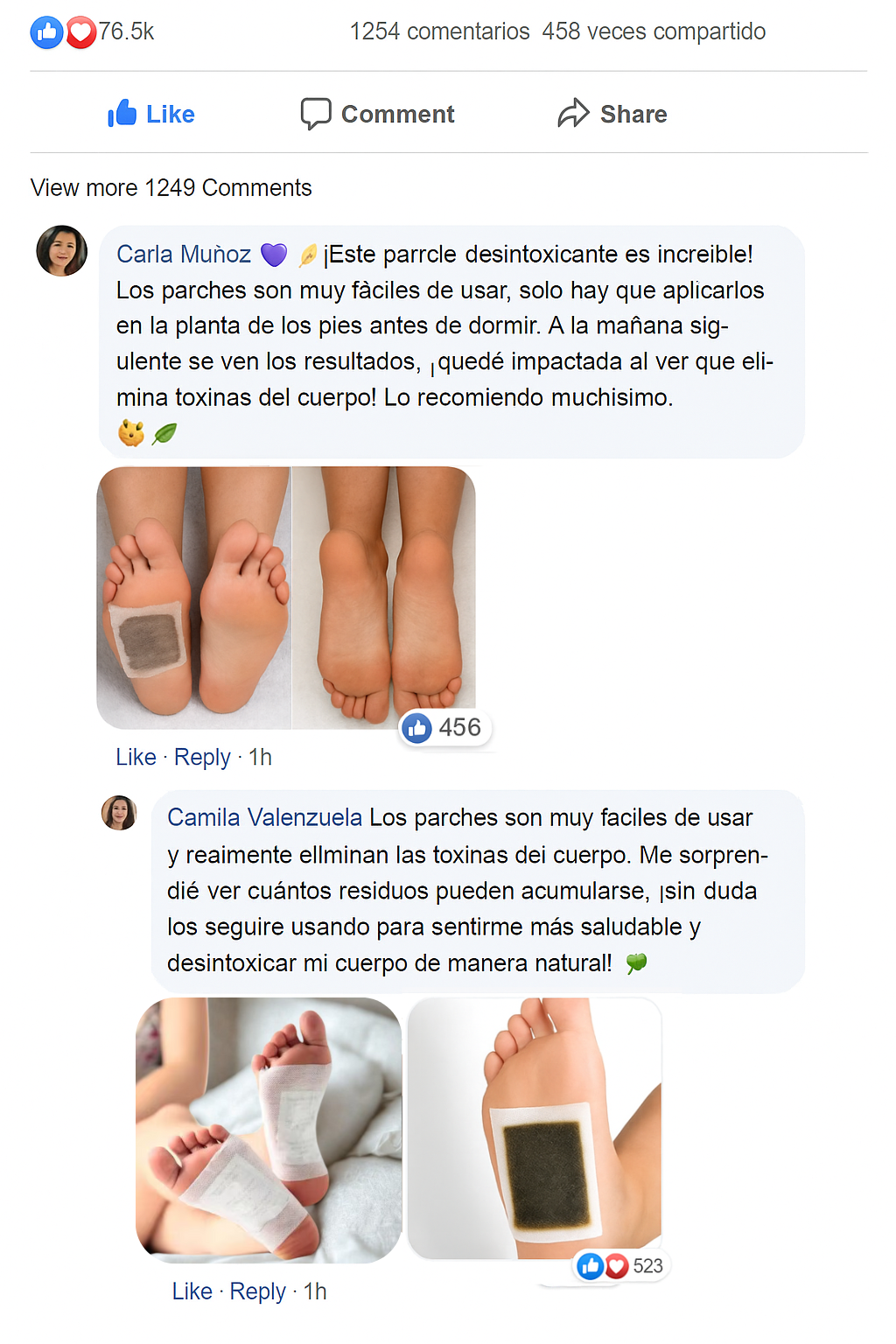896x1344 pixels.
Task: Open the 1254 comentarios count
Action: tap(439, 31)
